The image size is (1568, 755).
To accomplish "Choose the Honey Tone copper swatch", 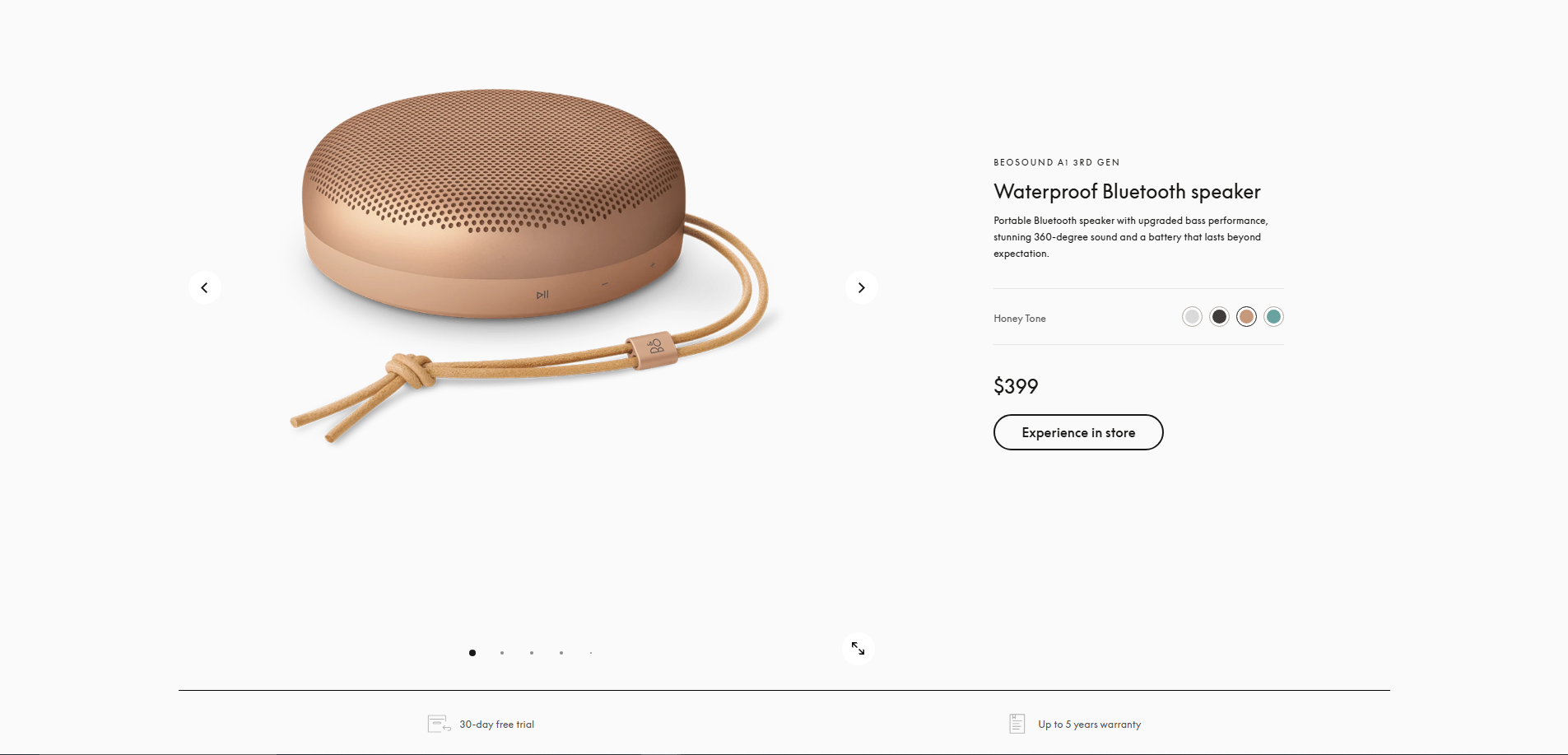I will (x=1246, y=317).
